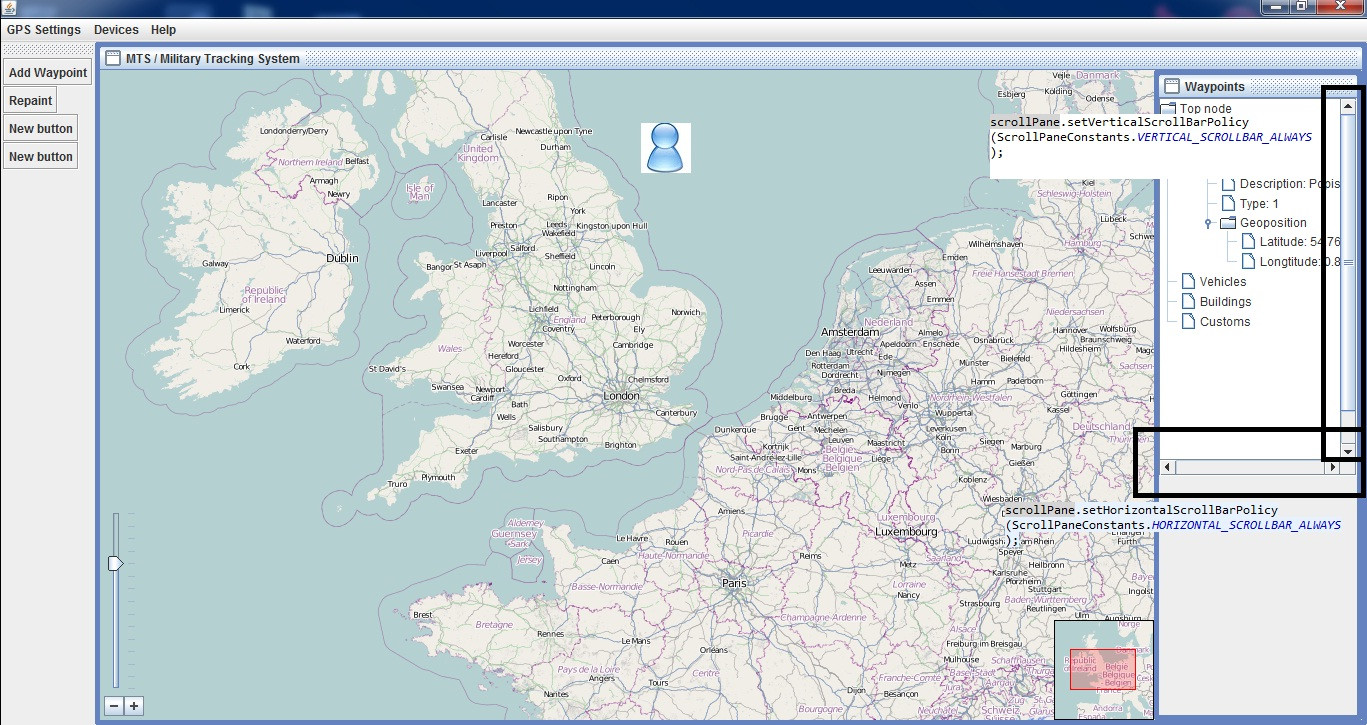Image resolution: width=1367 pixels, height=725 pixels.
Task: Click the Repaint button
Action: [x=30, y=100]
